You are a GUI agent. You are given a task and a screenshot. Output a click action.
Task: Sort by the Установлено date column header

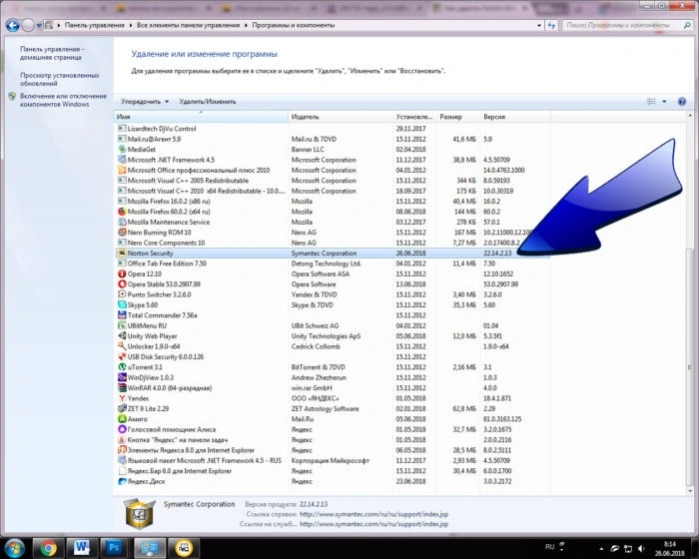(415, 117)
